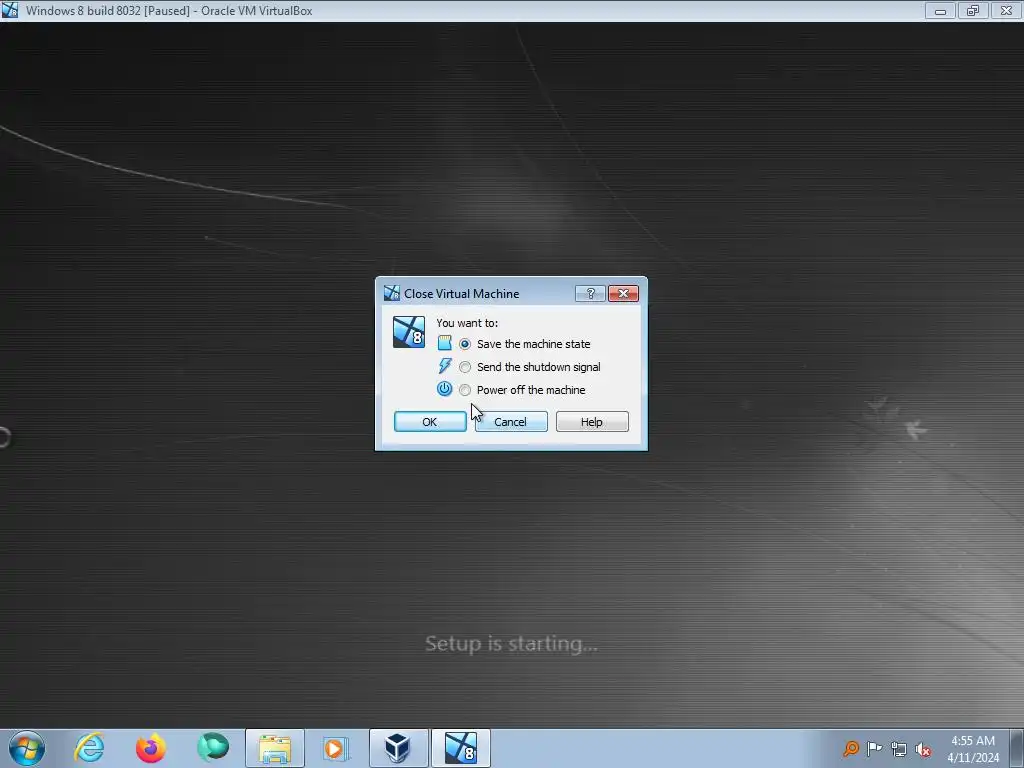Open the clock showing 4:55 AM
1024x768 pixels.
[973, 748]
